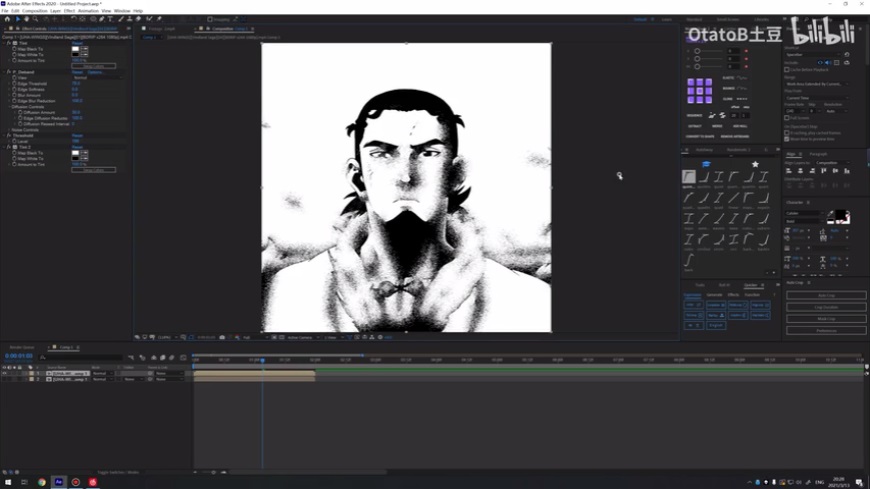Open the Window menu
The image size is (870, 489).
(x=122, y=11)
